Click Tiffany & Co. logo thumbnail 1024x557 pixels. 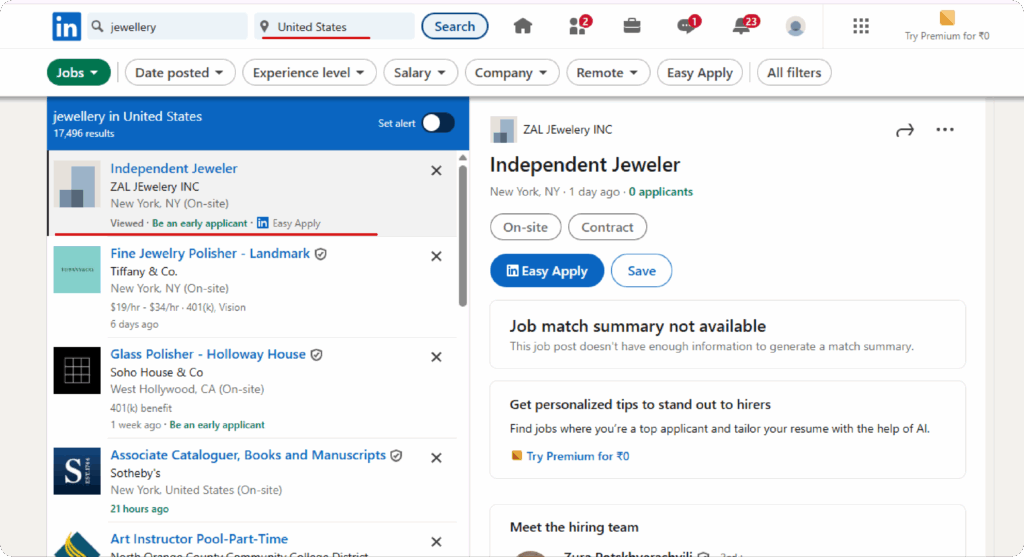(x=77, y=270)
